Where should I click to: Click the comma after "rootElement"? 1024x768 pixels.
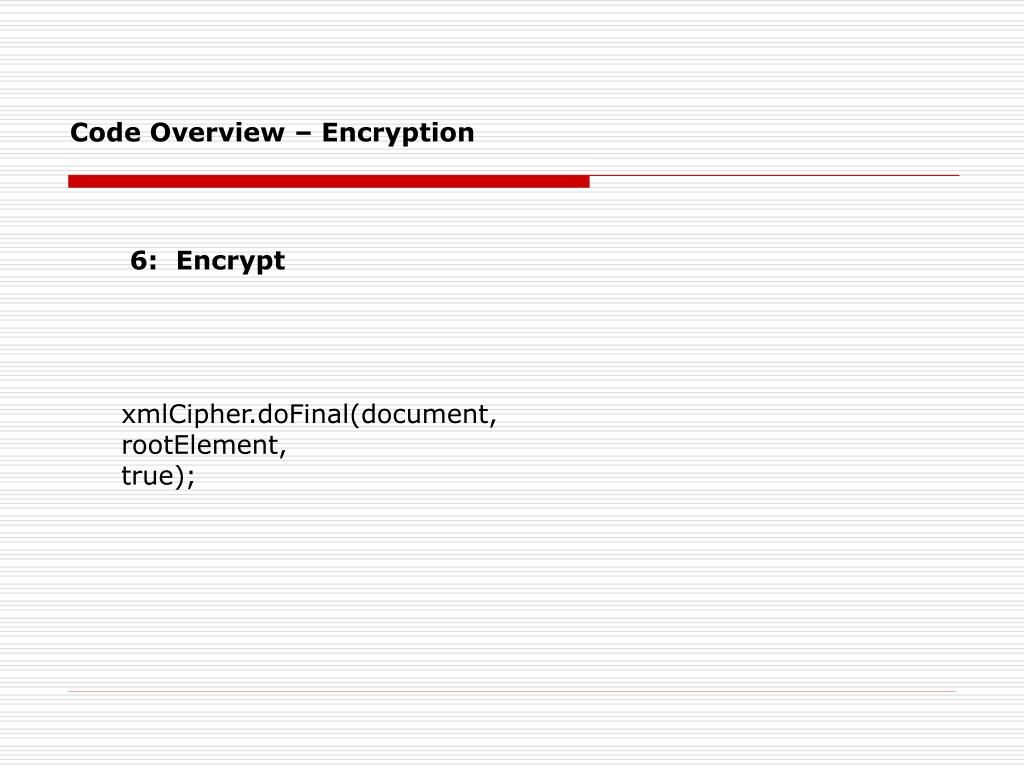[x=284, y=453]
